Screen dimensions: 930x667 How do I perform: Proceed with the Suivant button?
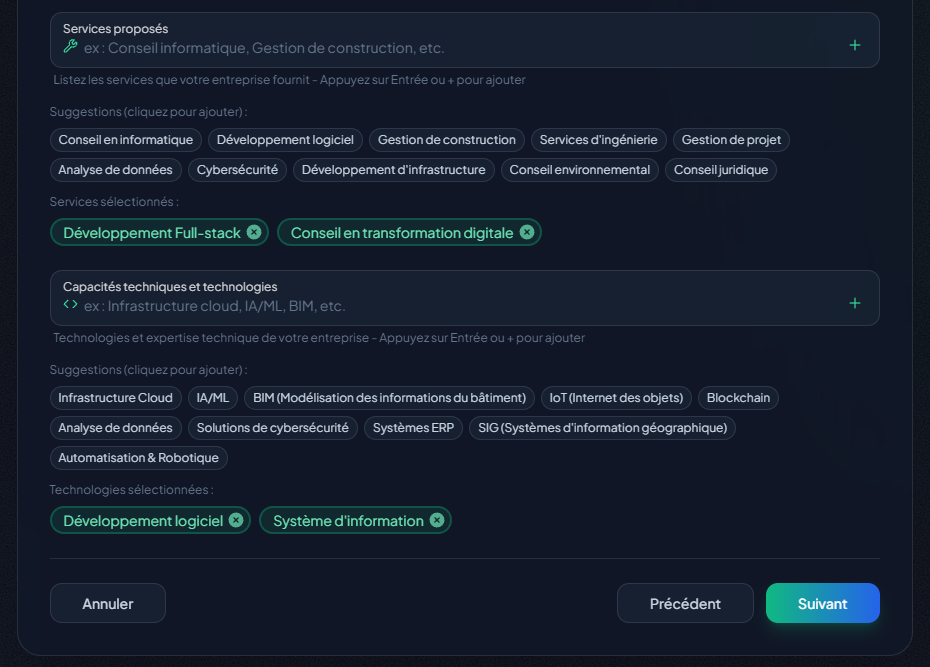click(x=822, y=604)
